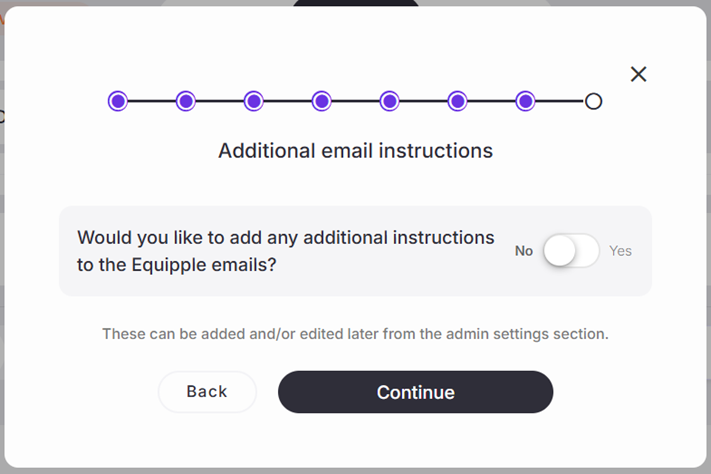Click the admin settings helper note

click(x=355, y=333)
